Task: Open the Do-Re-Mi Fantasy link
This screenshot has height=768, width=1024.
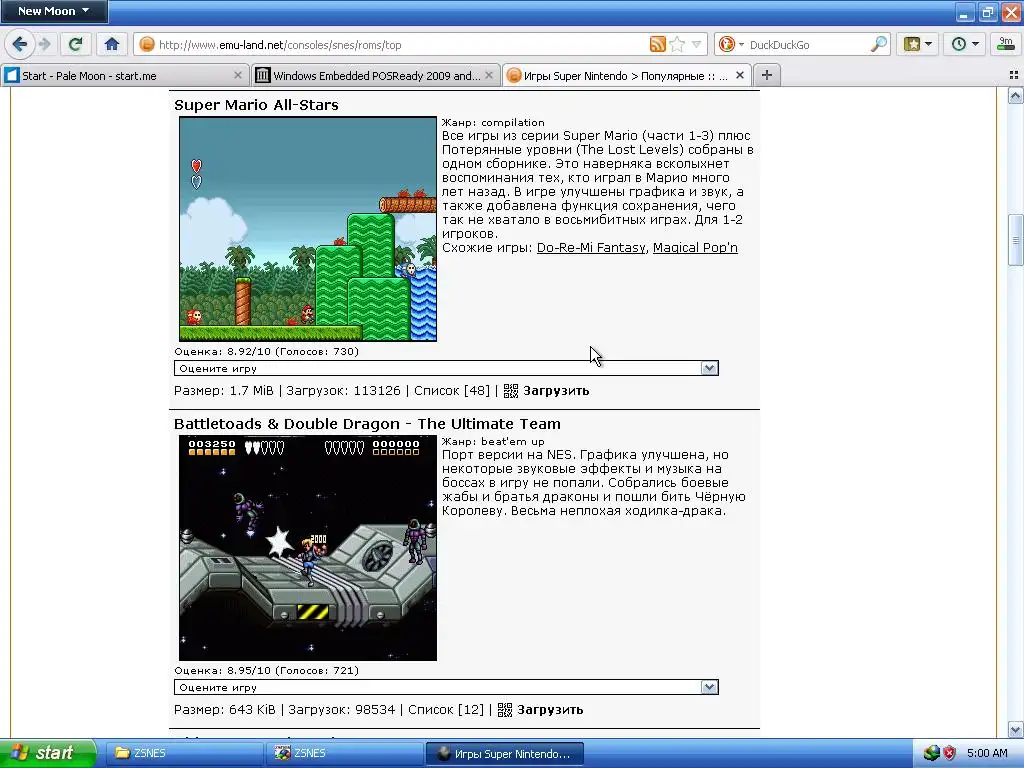Action: click(591, 248)
